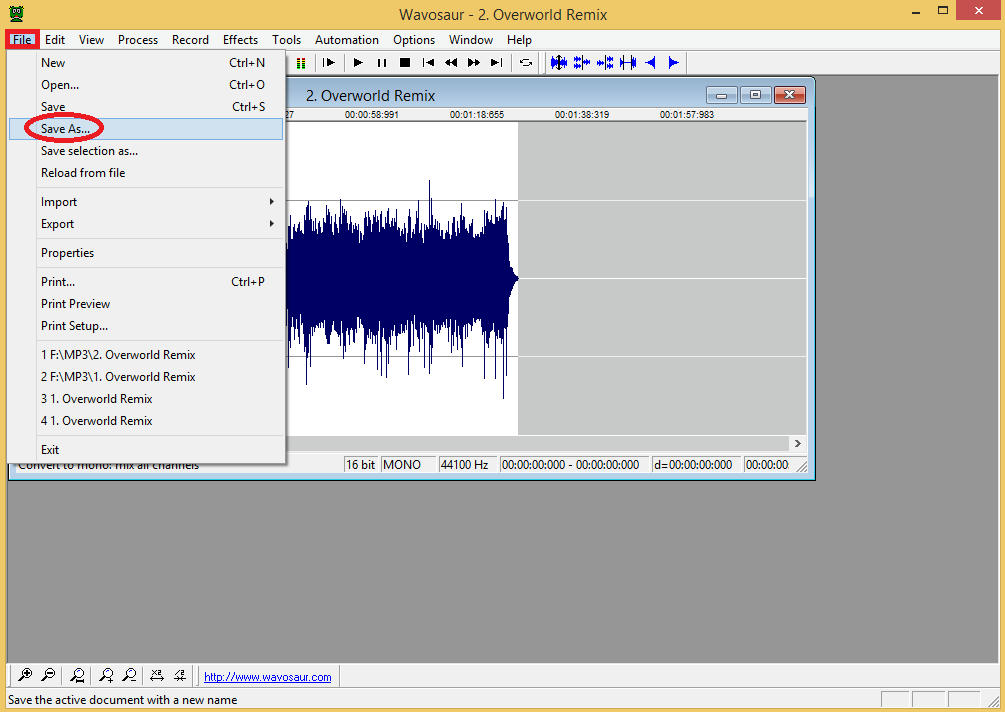The width and height of the screenshot is (1005, 712).
Task: Select Properties in the File menu
Action: [x=68, y=253]
